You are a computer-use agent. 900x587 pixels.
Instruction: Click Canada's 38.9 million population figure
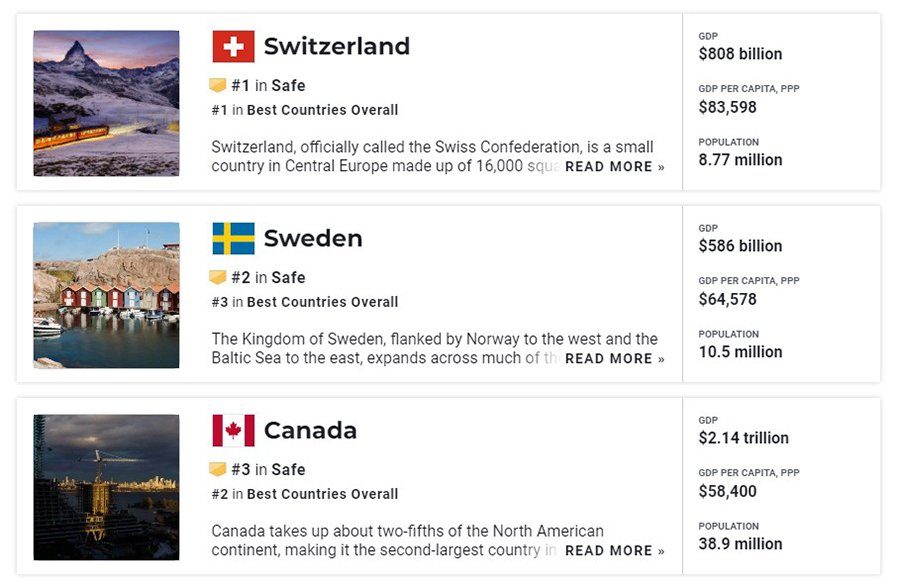point(740,544)
